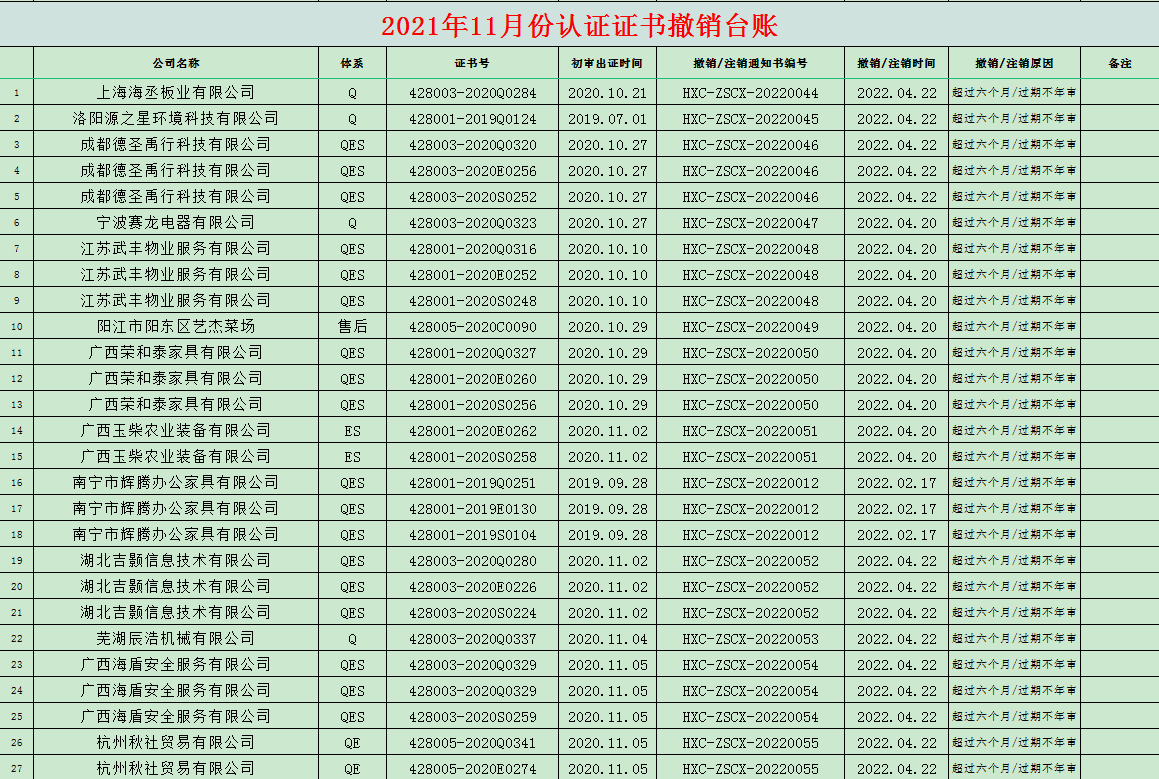Click the 初审出证时间 header cell

607,63
